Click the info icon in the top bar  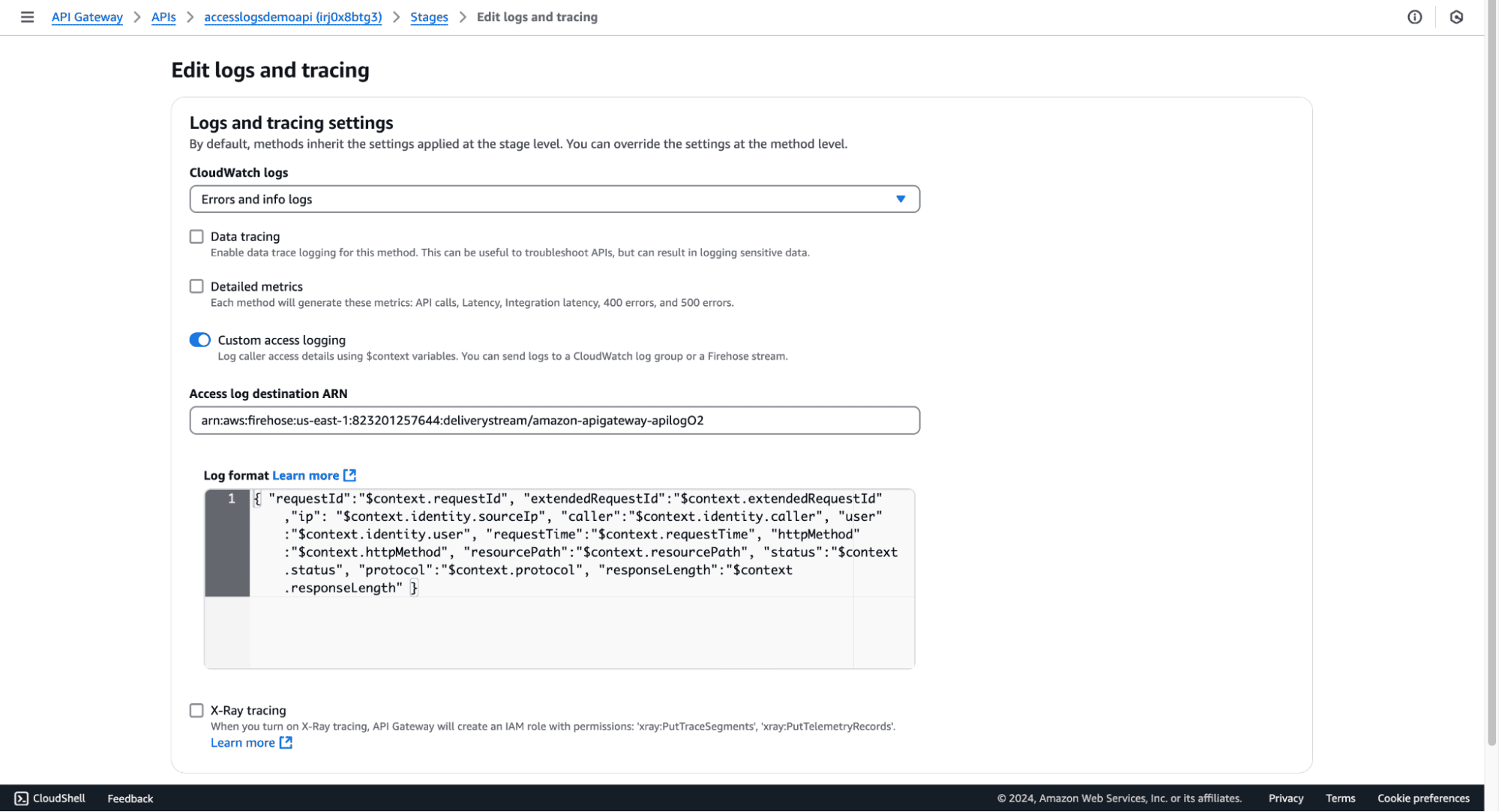[1414, 16]
